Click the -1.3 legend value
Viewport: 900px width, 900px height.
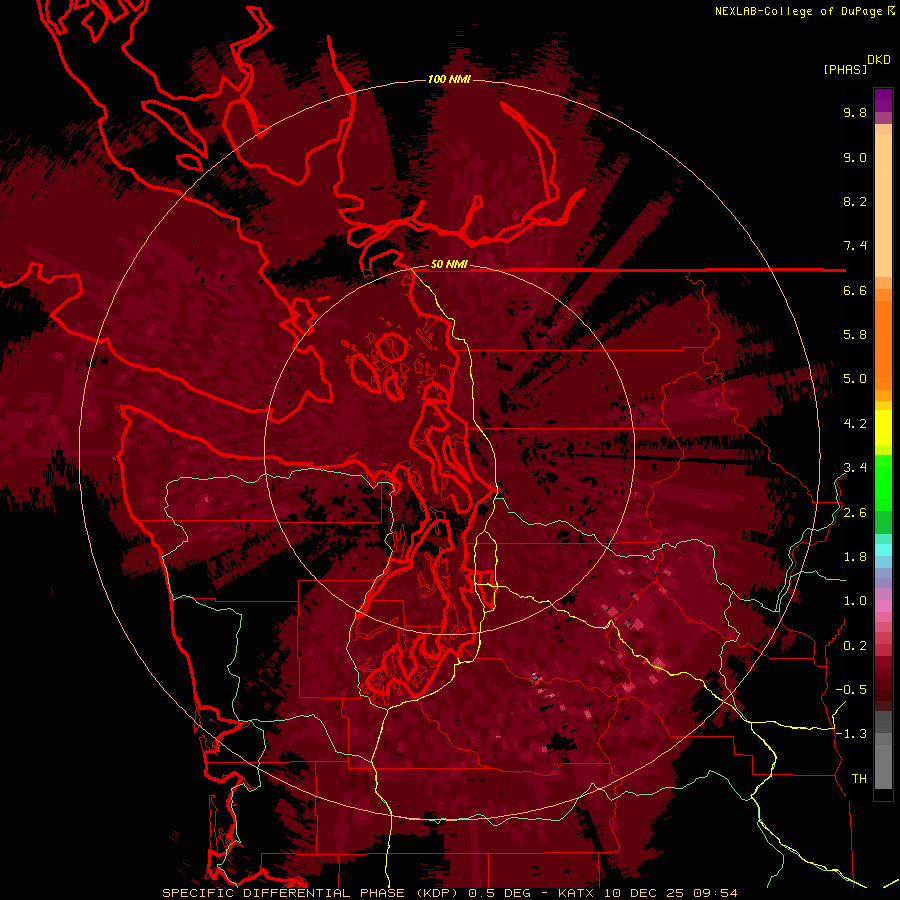(851, 735)
